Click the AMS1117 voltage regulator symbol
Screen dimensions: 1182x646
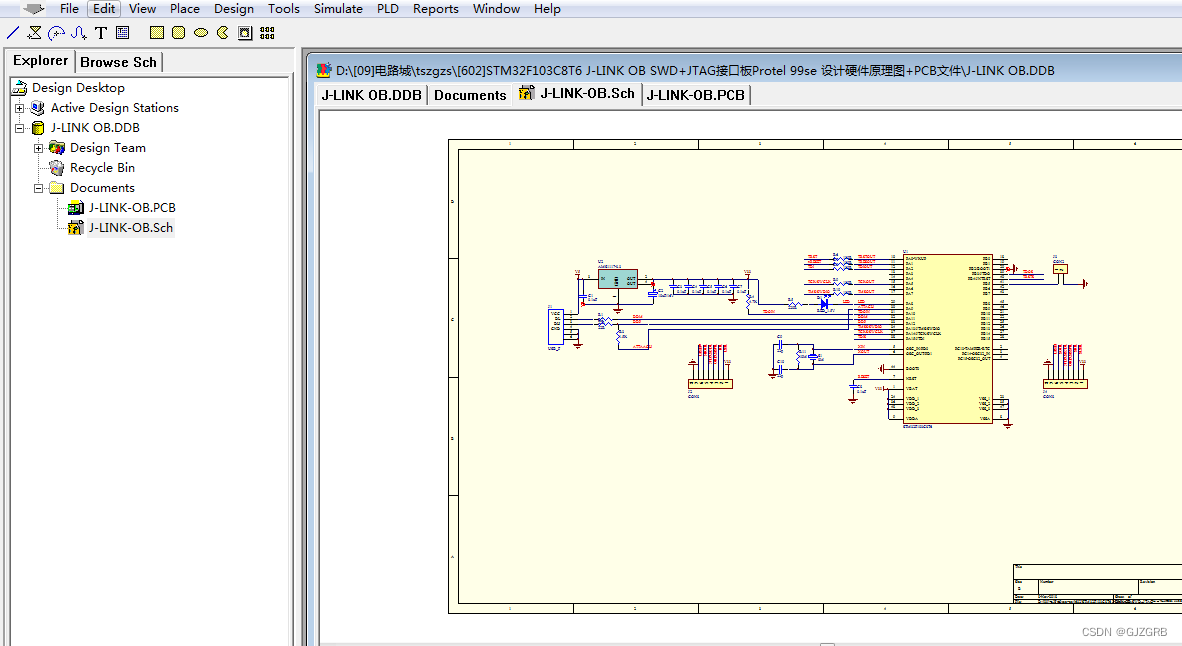[617, 279]
